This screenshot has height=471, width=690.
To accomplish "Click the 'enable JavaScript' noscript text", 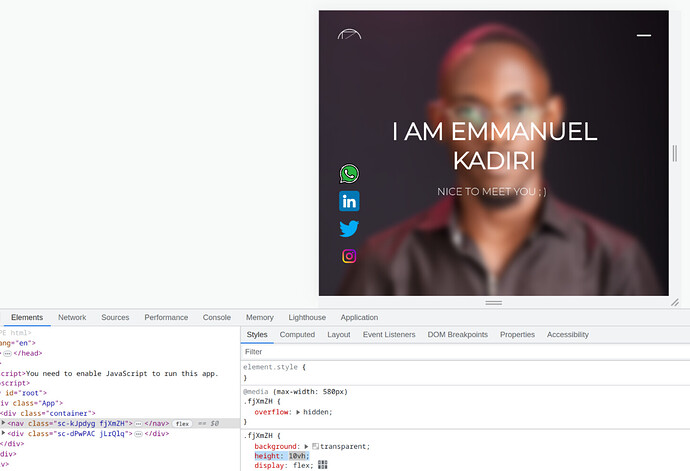I will [122, 373].
